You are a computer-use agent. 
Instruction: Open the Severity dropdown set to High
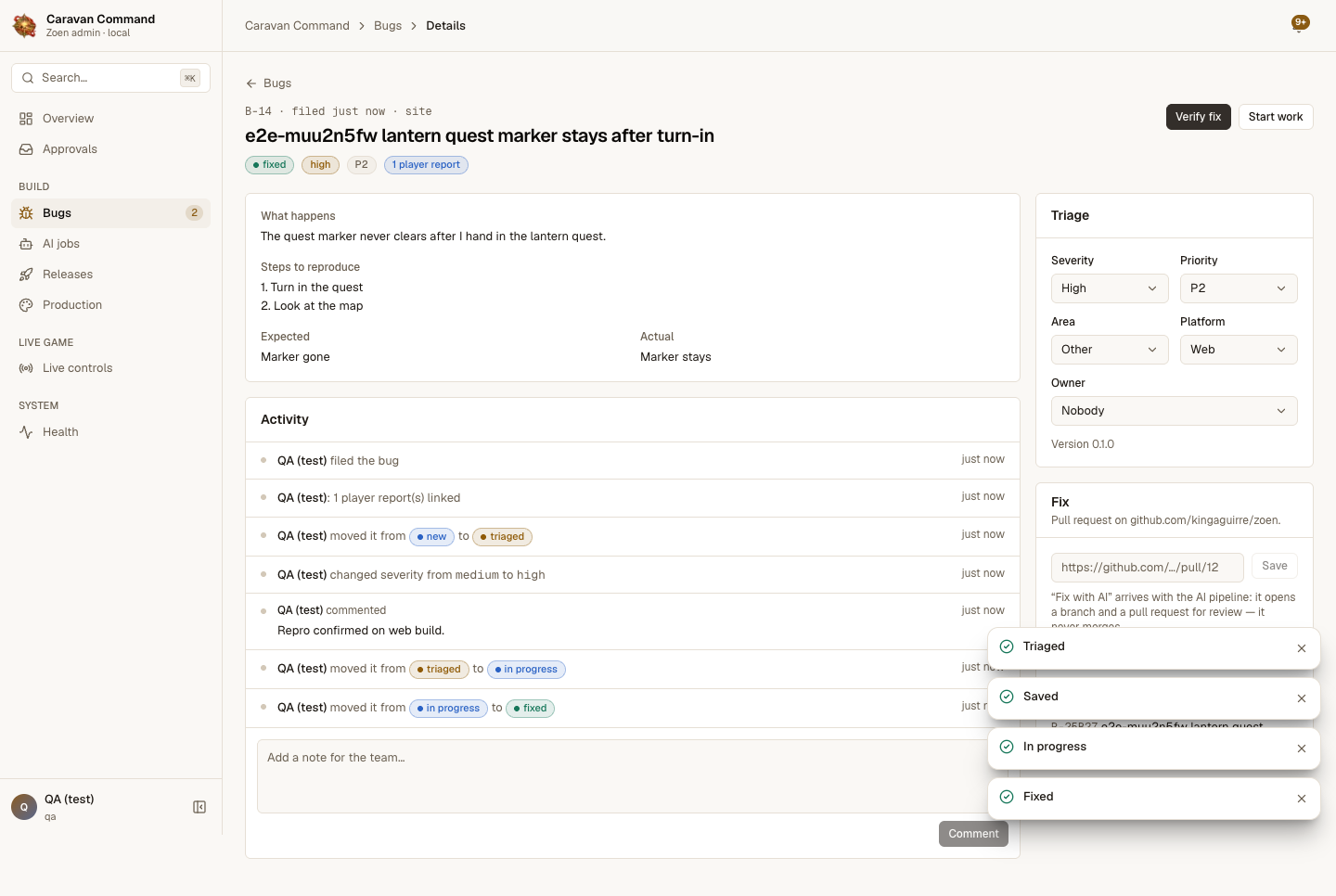(x=1110, y=288)
